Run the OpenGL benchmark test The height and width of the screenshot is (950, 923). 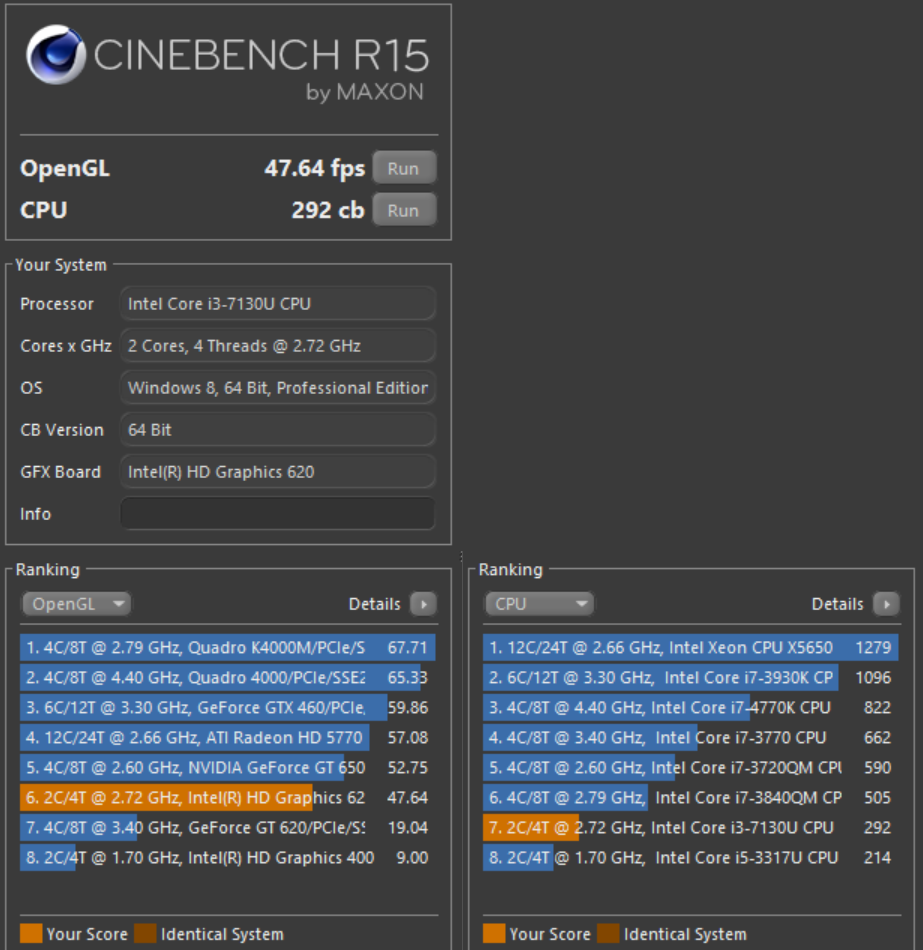pos(403,168)
